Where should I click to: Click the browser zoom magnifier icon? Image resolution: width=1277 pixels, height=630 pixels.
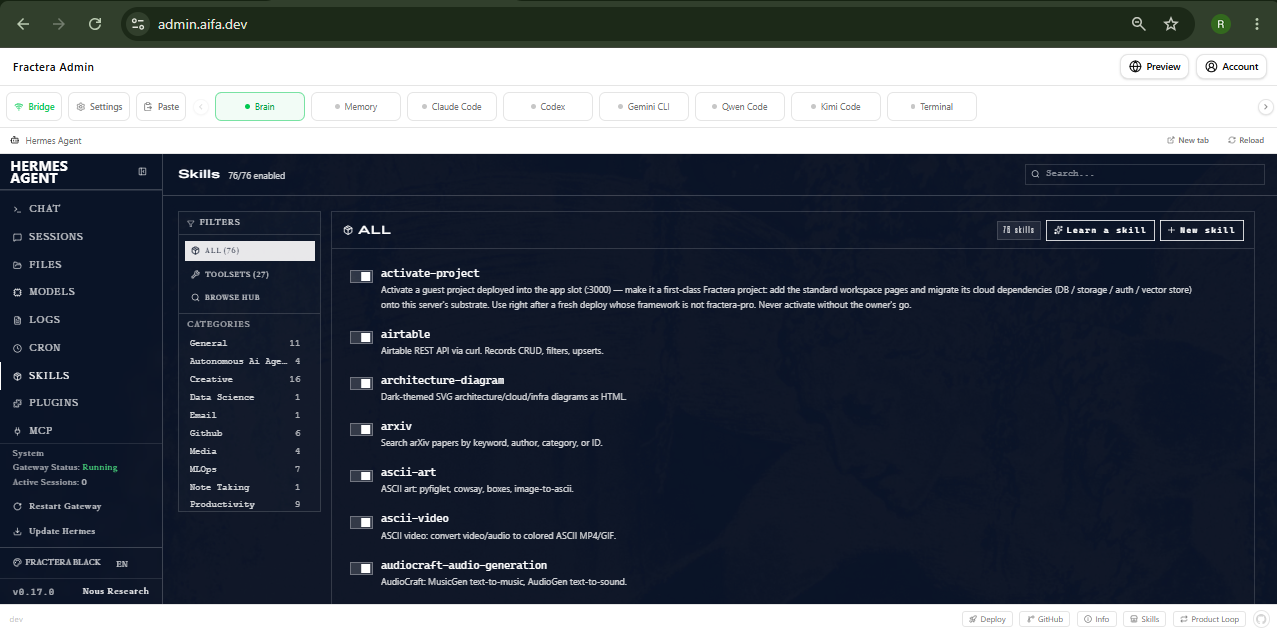(x=1138, y=24)
